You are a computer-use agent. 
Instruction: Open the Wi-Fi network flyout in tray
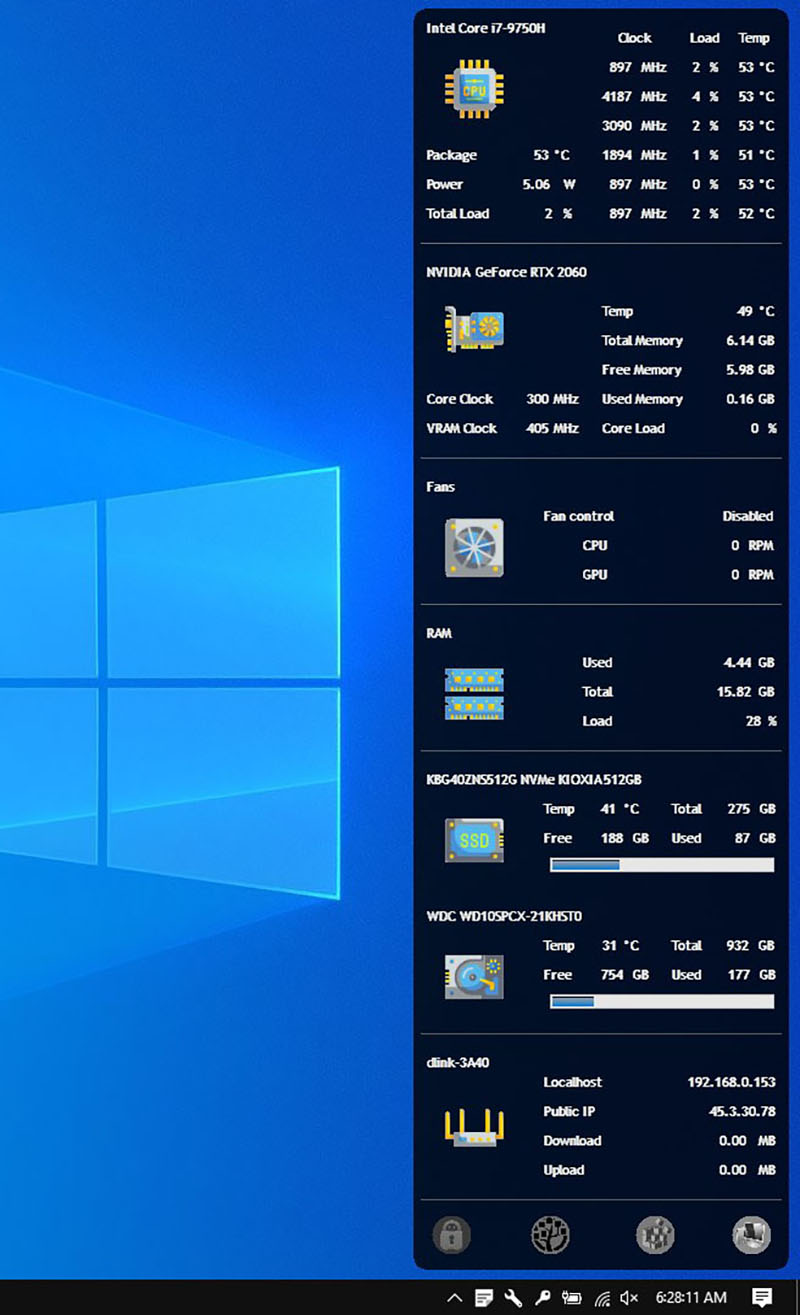point(602,1298)
